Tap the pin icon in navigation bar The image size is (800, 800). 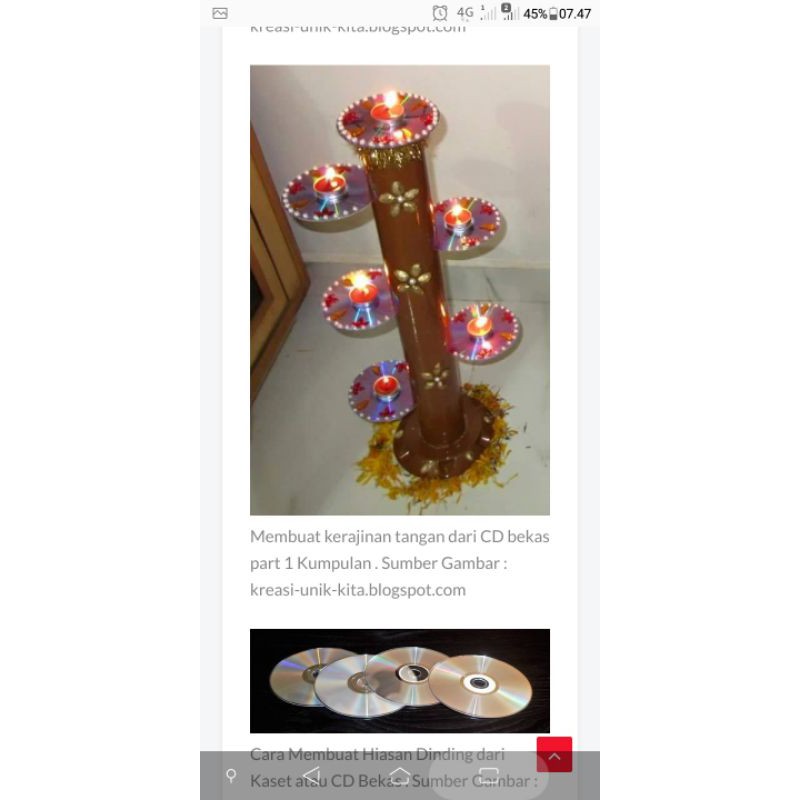[x=231, y=776]
